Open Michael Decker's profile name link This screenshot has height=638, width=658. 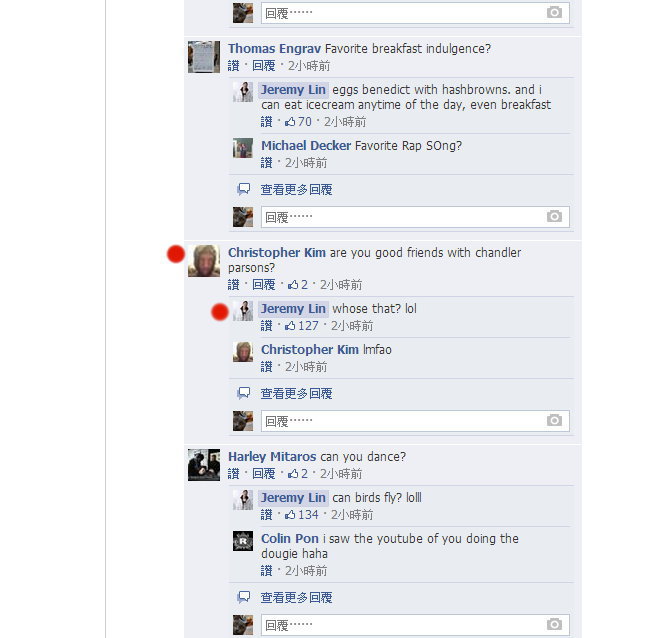(306, 146)
